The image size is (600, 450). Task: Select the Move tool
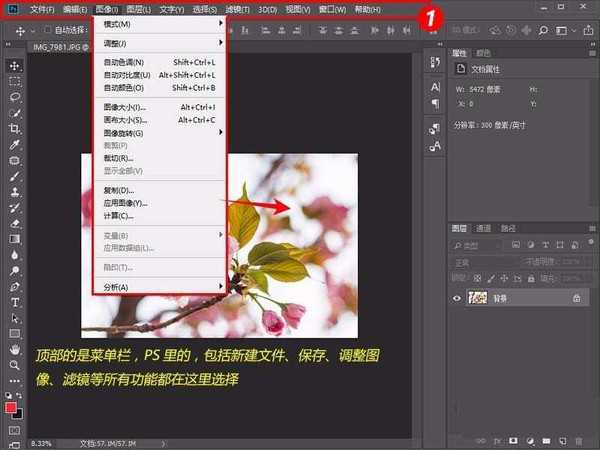pos(15,65)
